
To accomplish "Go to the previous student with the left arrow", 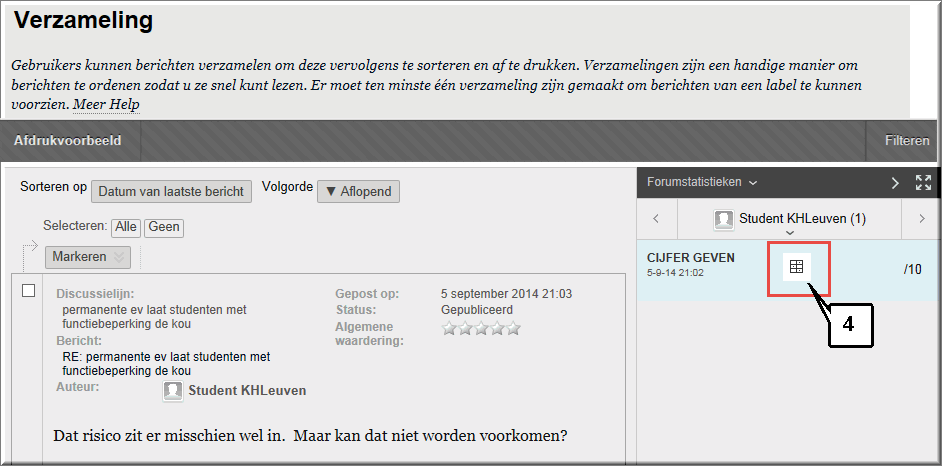I will coord(656,219).
